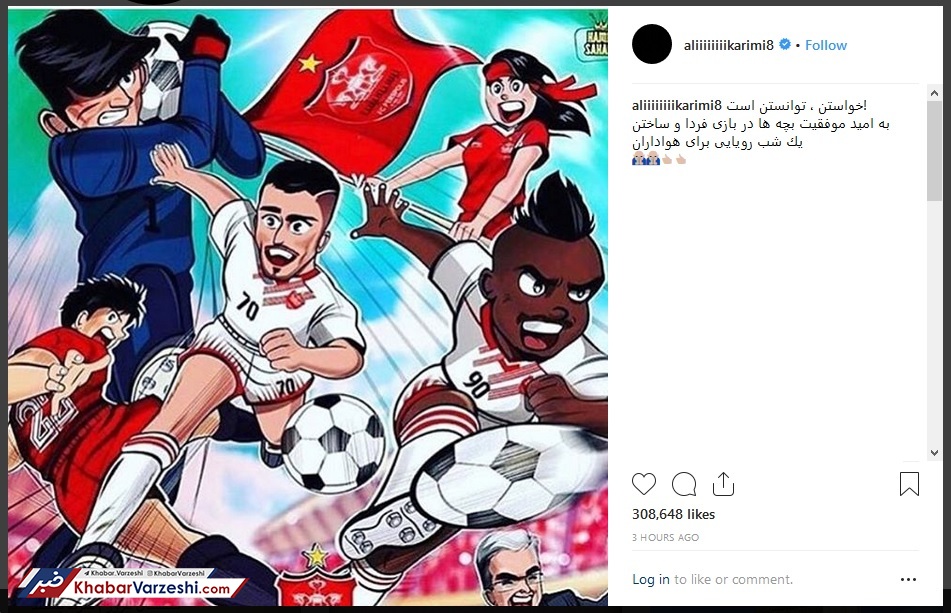Click the cartoon football post image
951x613 pixels.
(307, 306)
